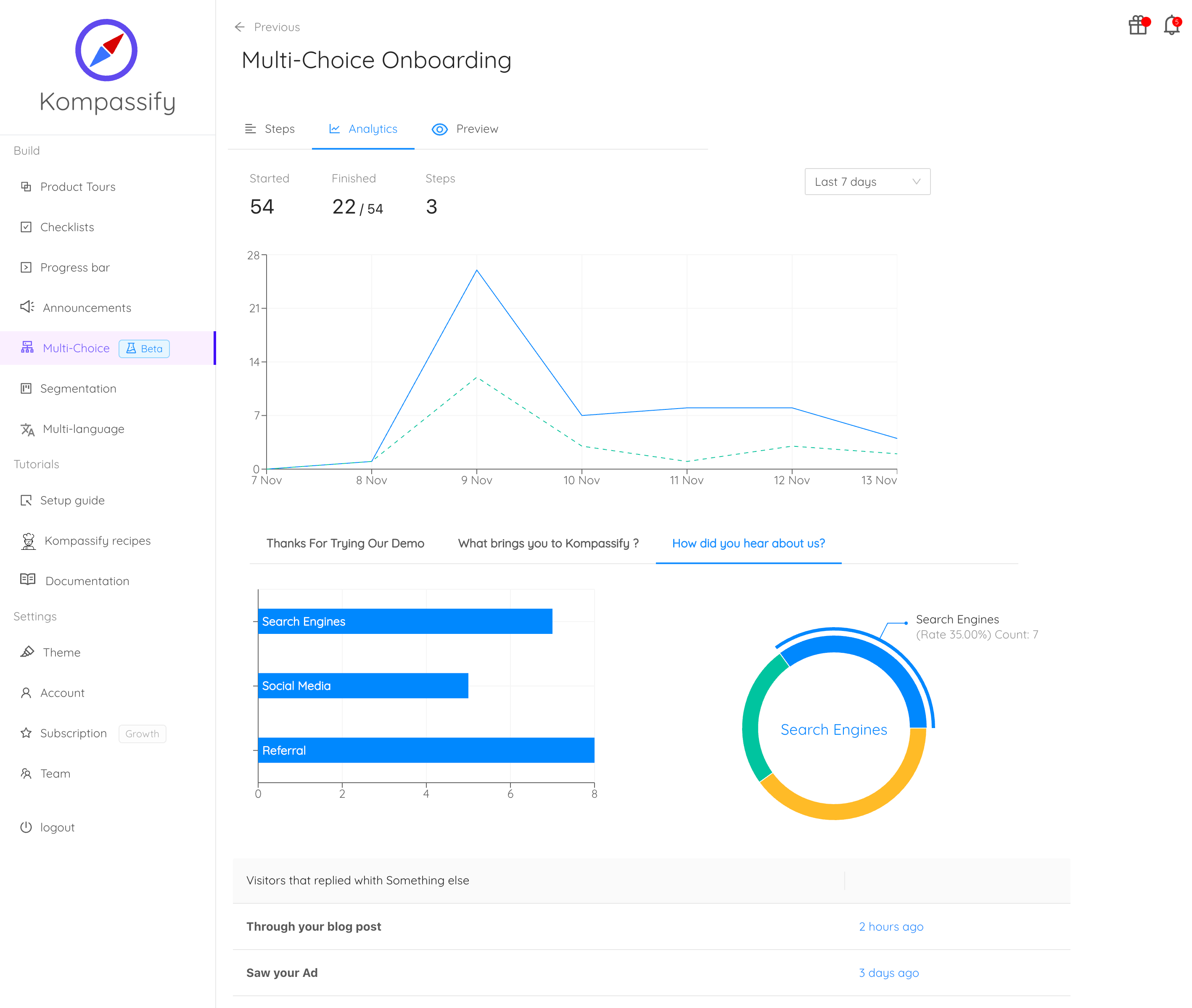This screenshot has height=1008, width=1192.
Task: Click the Previous link text
Action: pyautogui.click(x=277, y=27)
